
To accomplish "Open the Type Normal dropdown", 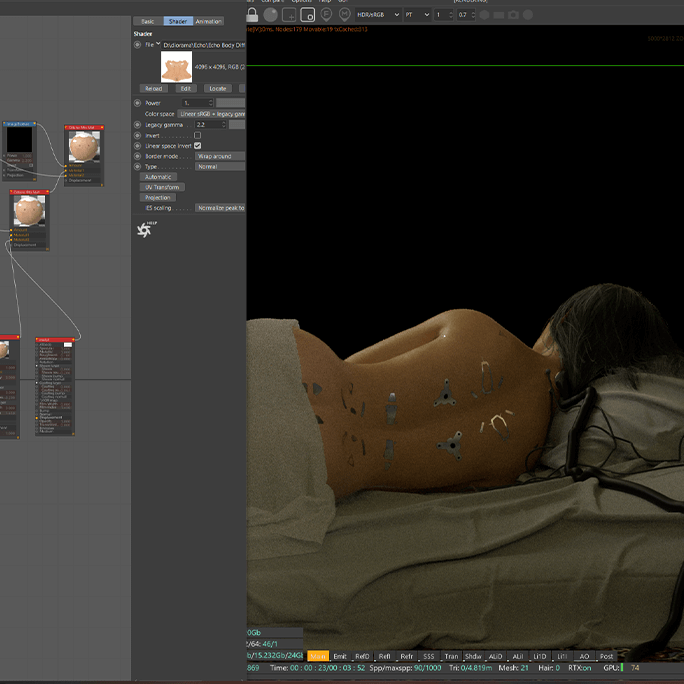I will (220, 167).
